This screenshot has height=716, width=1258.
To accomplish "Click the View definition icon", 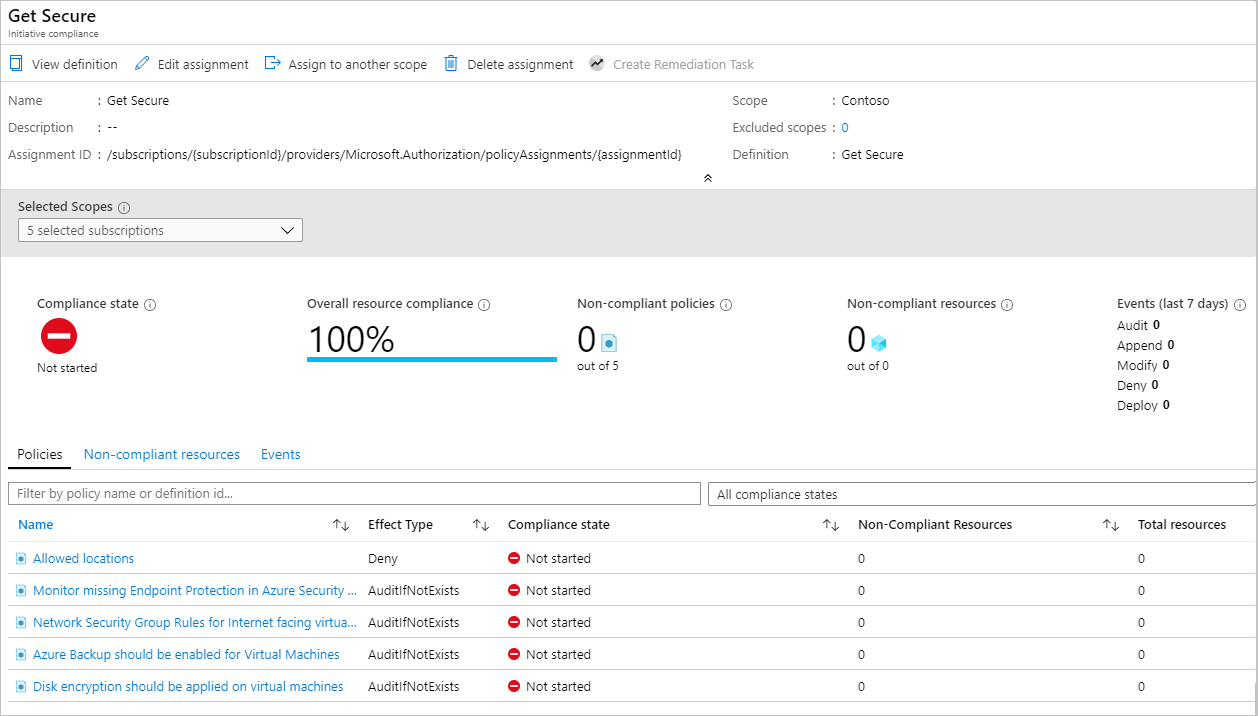I will (15, 63).
